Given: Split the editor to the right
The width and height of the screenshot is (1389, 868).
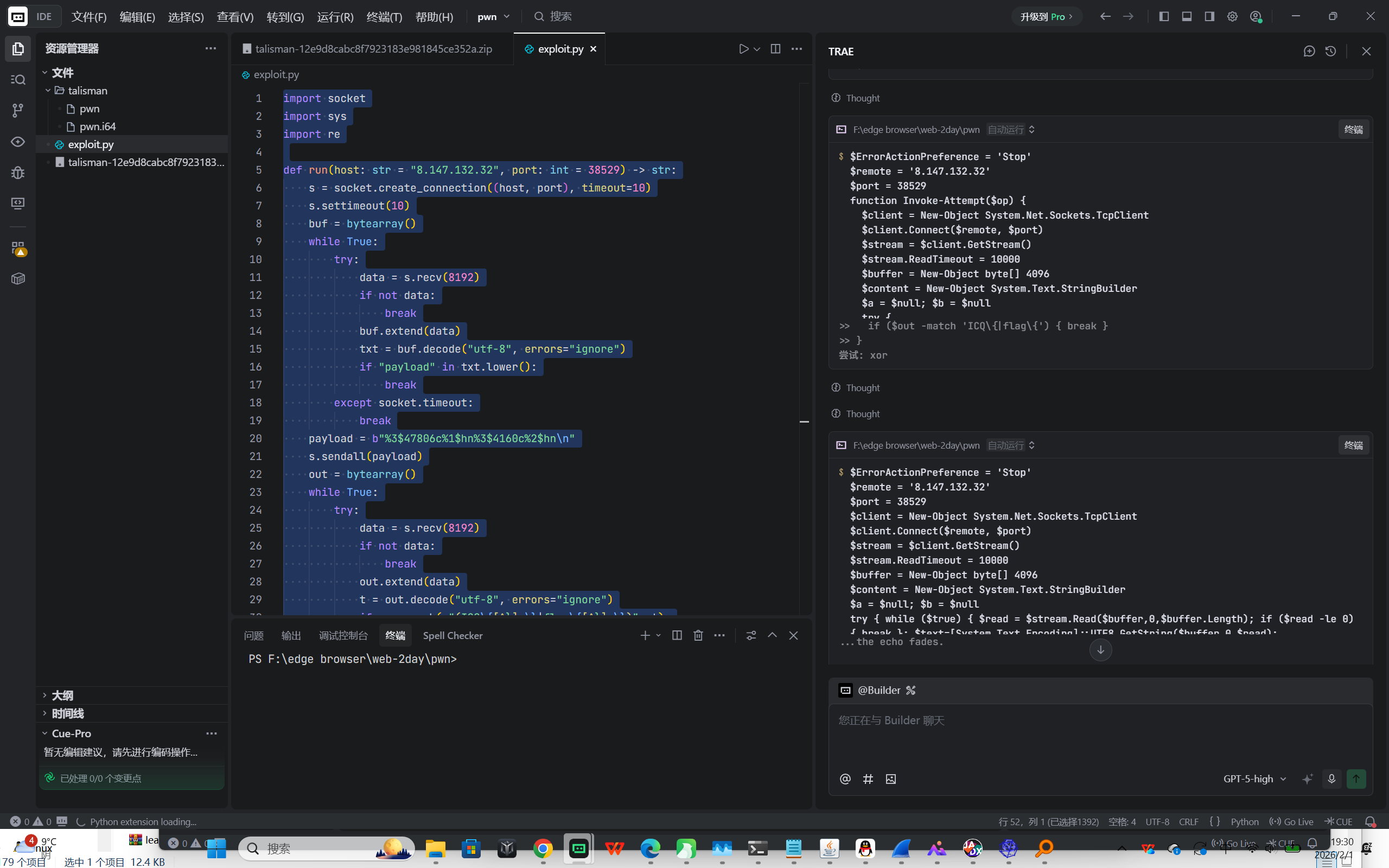Looking at the screenshot, I should (775, 49).
